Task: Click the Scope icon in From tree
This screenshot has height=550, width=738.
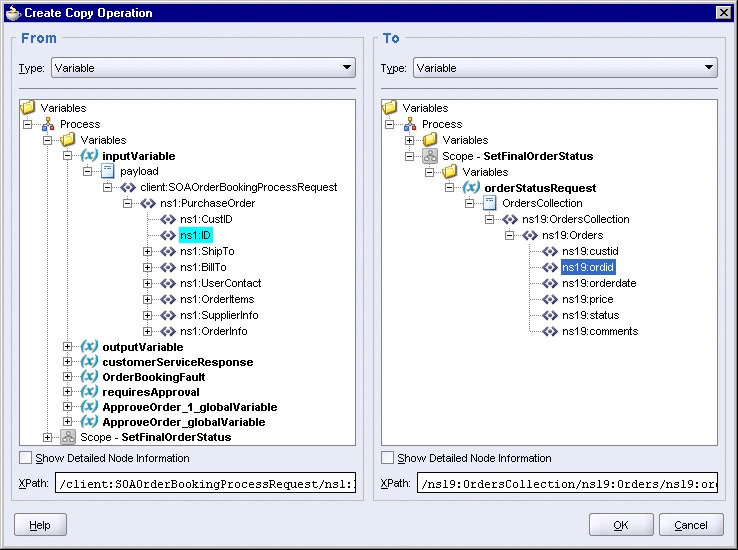Action: 68,437
